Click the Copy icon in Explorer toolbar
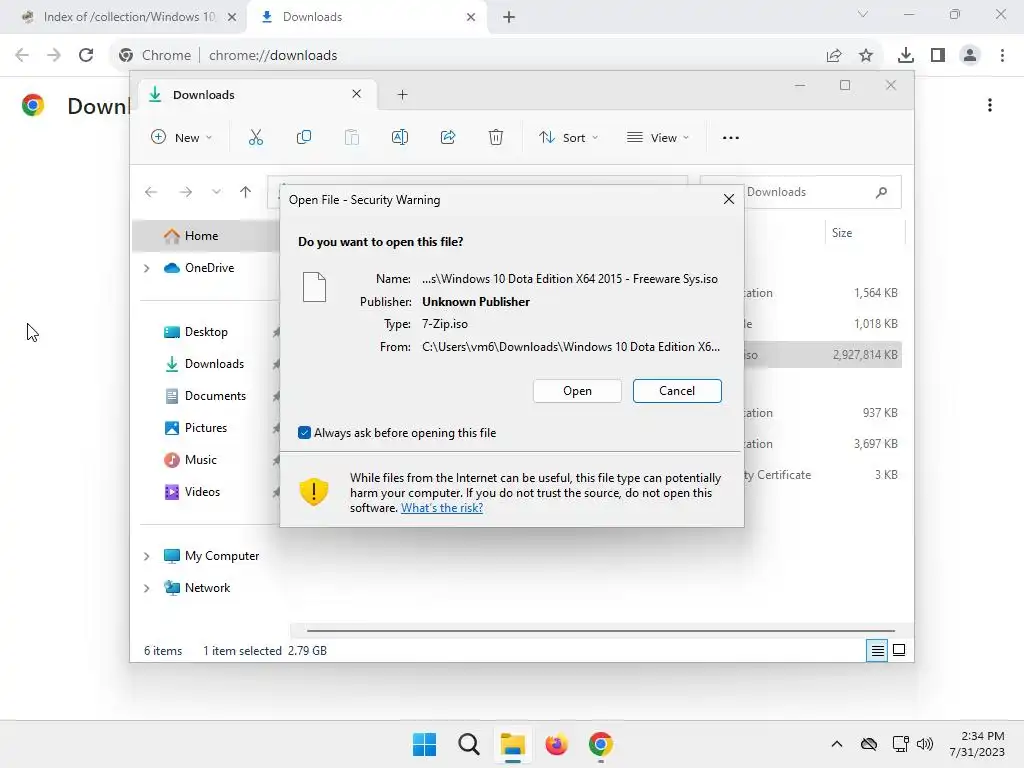 [x=304, y=137]
